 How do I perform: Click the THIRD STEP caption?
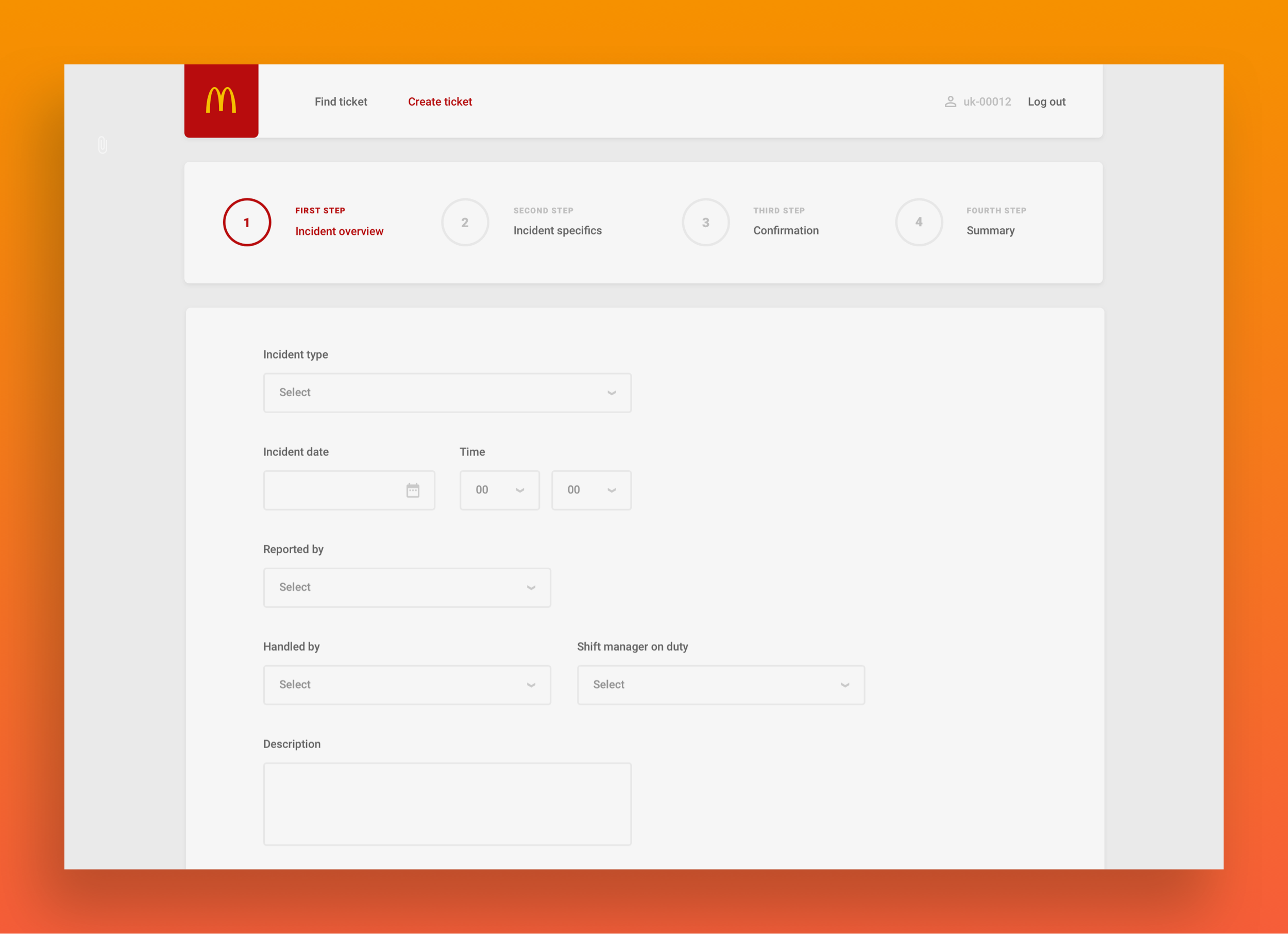click(x=778, y=211)
